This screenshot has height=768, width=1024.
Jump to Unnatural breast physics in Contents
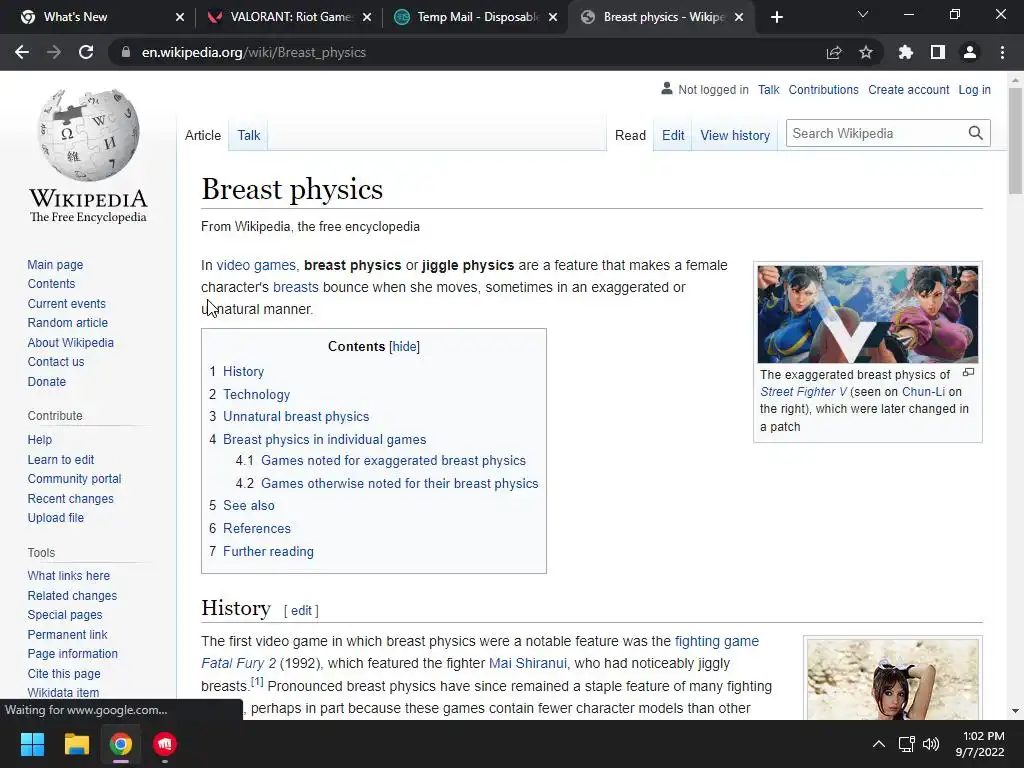pos(296,417)
